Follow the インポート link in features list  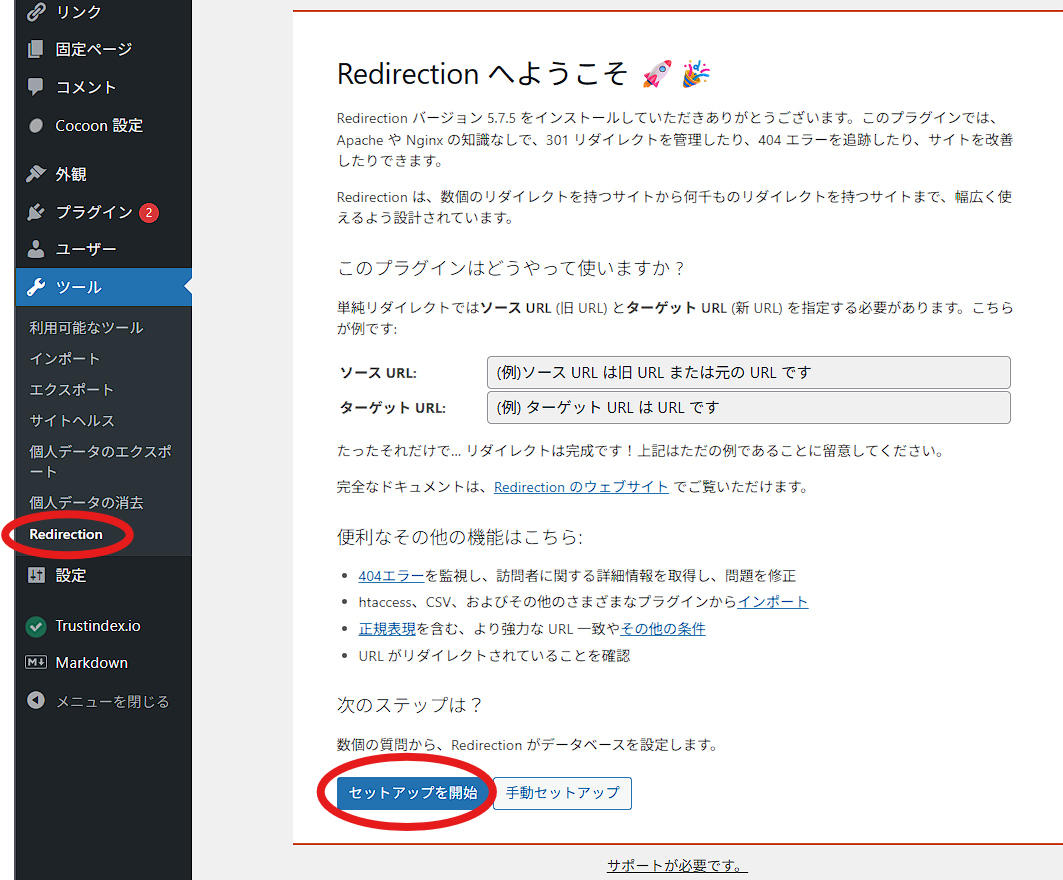pyautogui.click(x=773, y=601)
